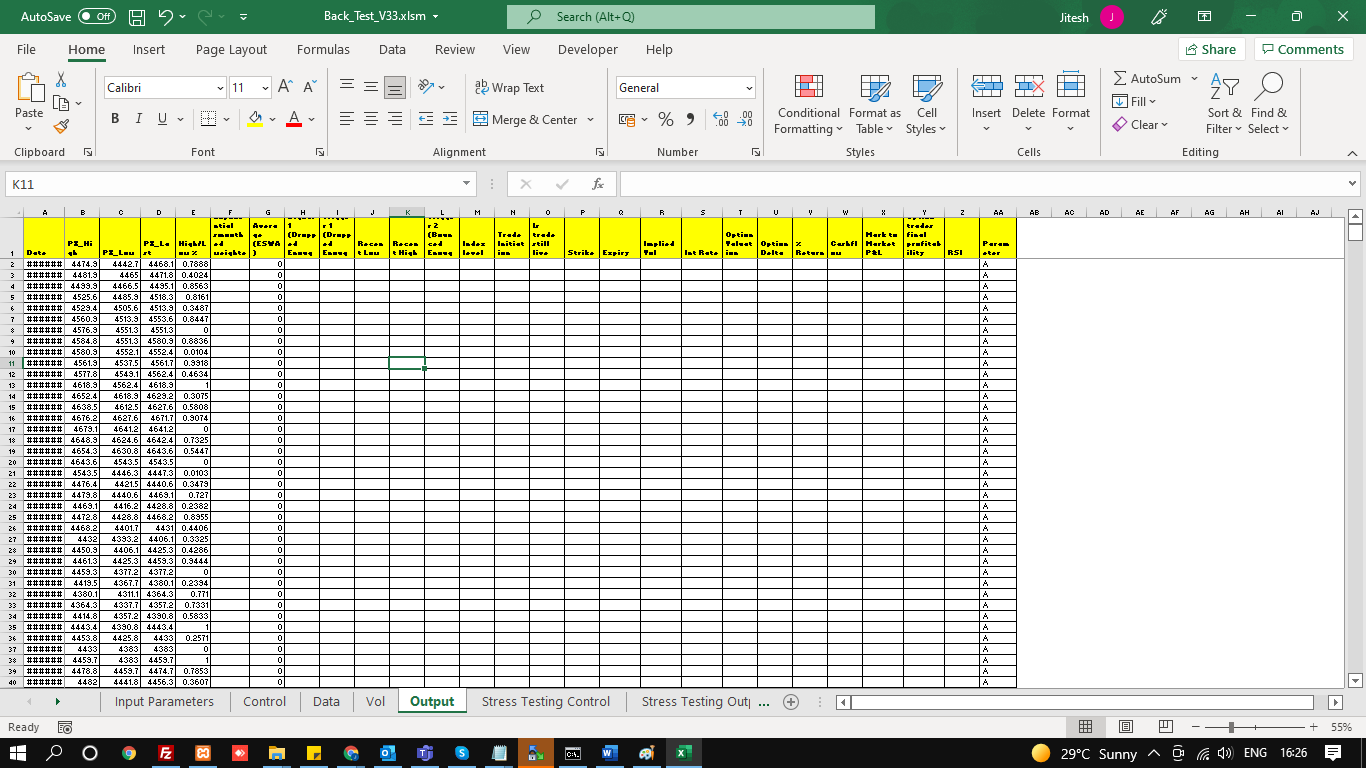The height and width of the screenshot is (768, 1366).
Task: Open the Formulas ribbon tab
Action: (323, 49)
